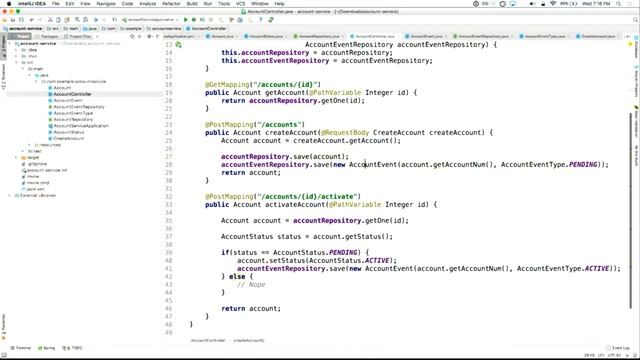Click the gutter icon on line 13
640x360 pixels.
pos(178,44)
